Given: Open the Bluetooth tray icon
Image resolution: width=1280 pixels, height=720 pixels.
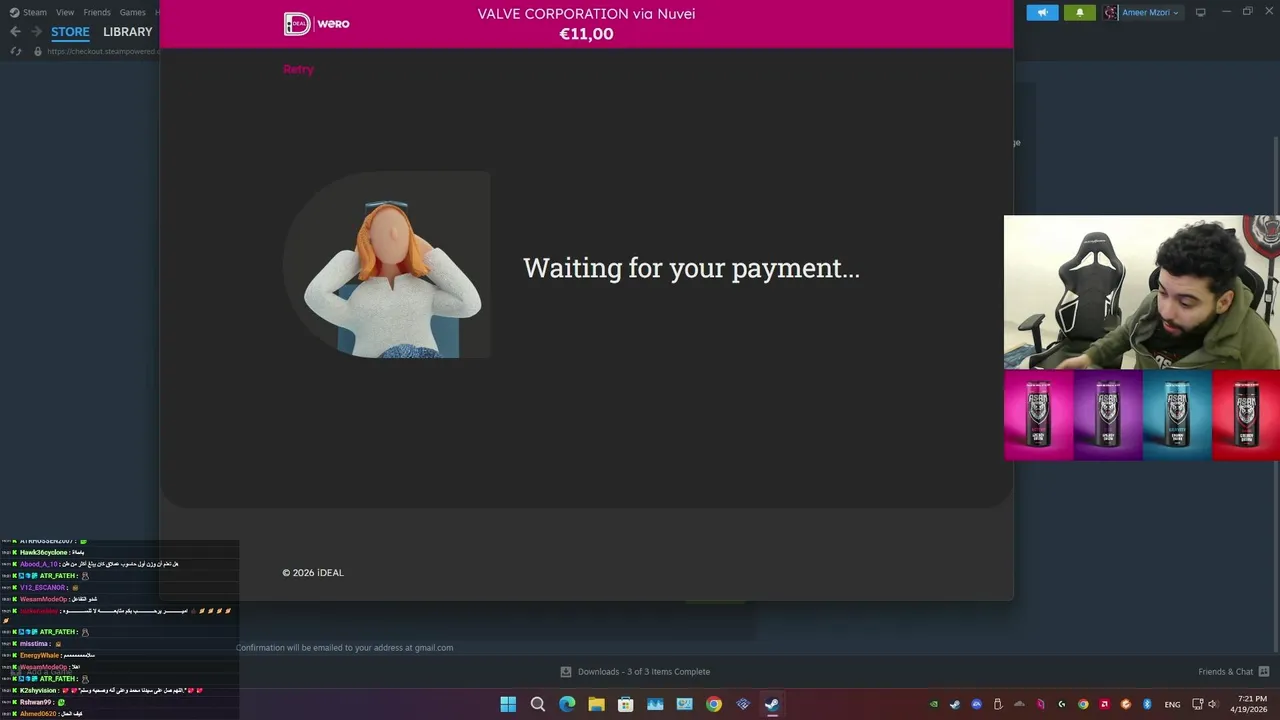Looking at the screenshot, I should pyautogui.click(x=1147, y=704).
